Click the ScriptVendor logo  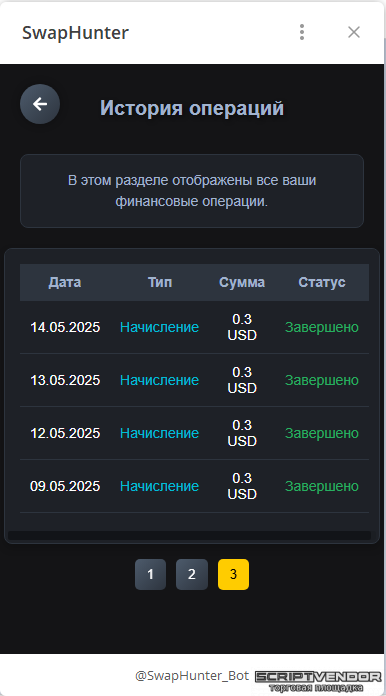(x=318, y=681)
